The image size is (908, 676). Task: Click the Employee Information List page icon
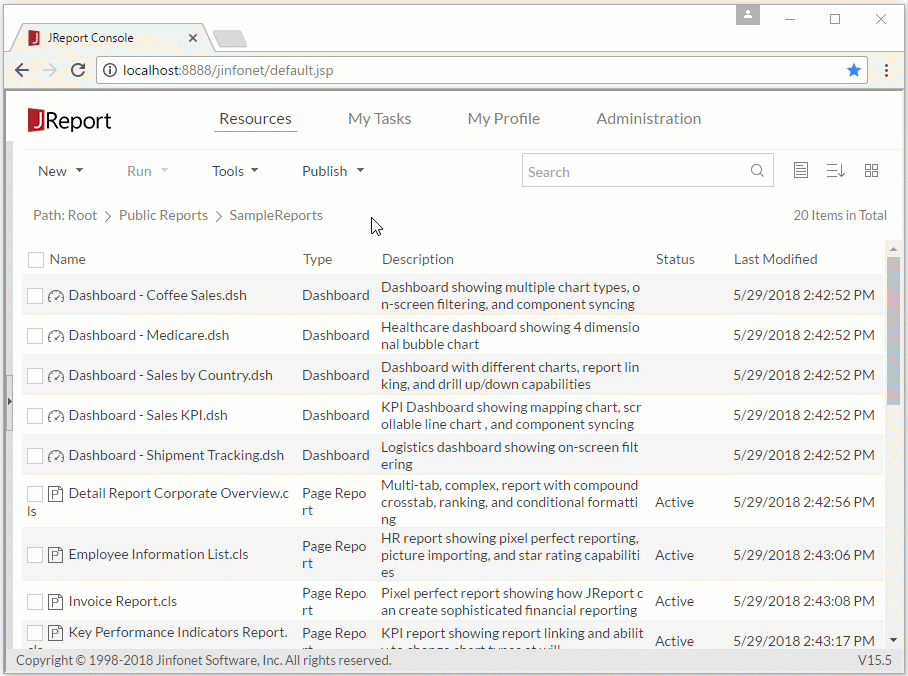coord(56,555)
